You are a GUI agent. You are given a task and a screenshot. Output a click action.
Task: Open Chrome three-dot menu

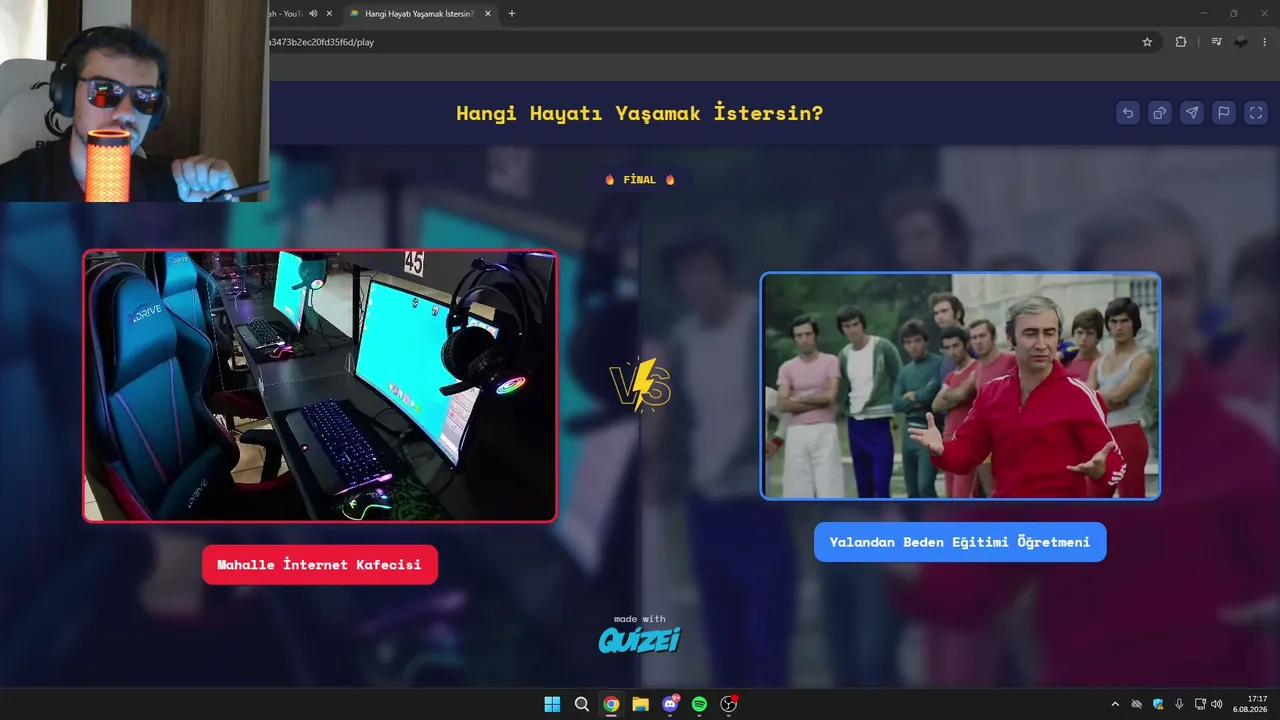[1265, 42]
